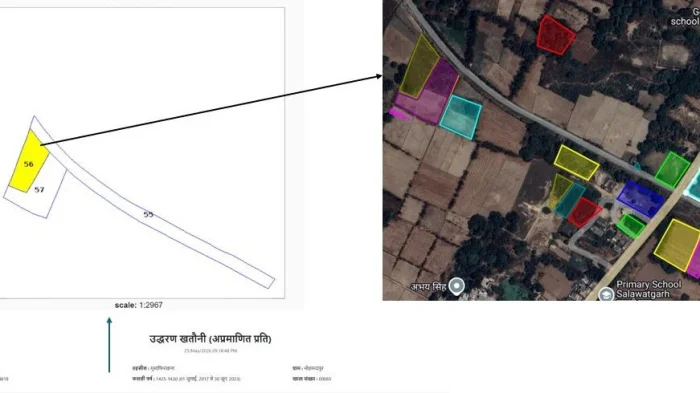Click the small bright green polygon below the blue parcel
The width and height of the screenshot is (700, 393).
[x=630, y=225]
